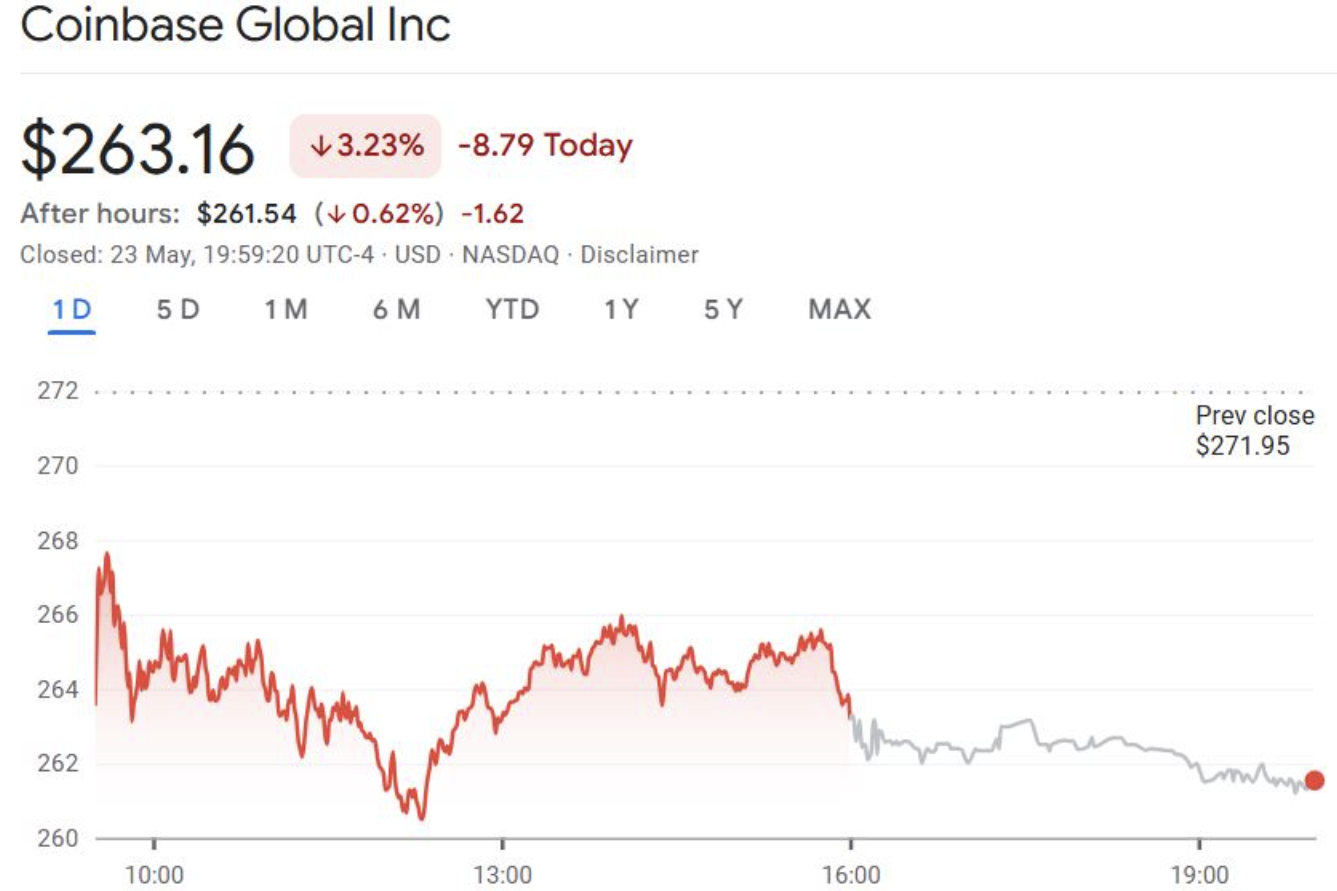
Task: Click the chart at 16:00 market close
Action: 850,715
